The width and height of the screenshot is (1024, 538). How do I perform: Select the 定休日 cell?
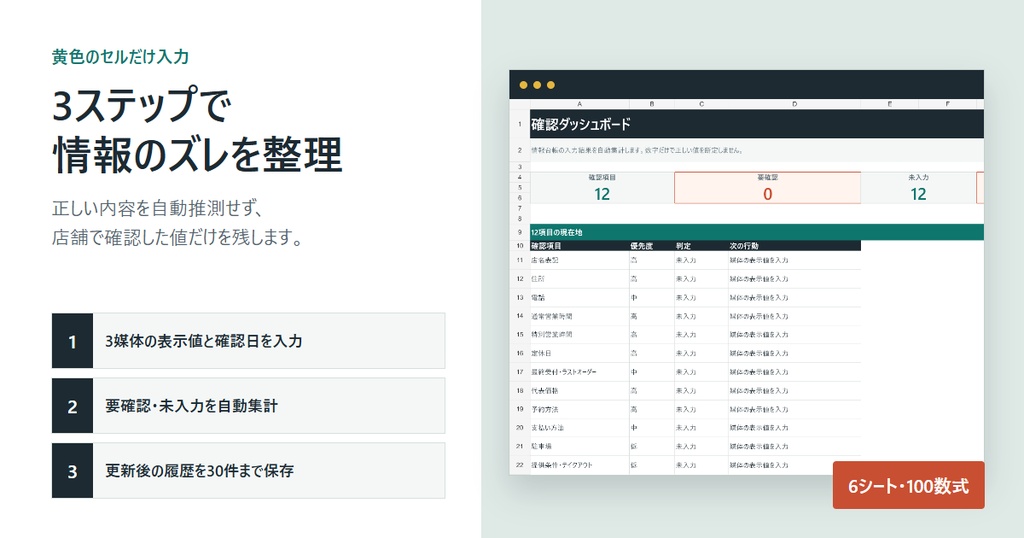pos(580,353)
